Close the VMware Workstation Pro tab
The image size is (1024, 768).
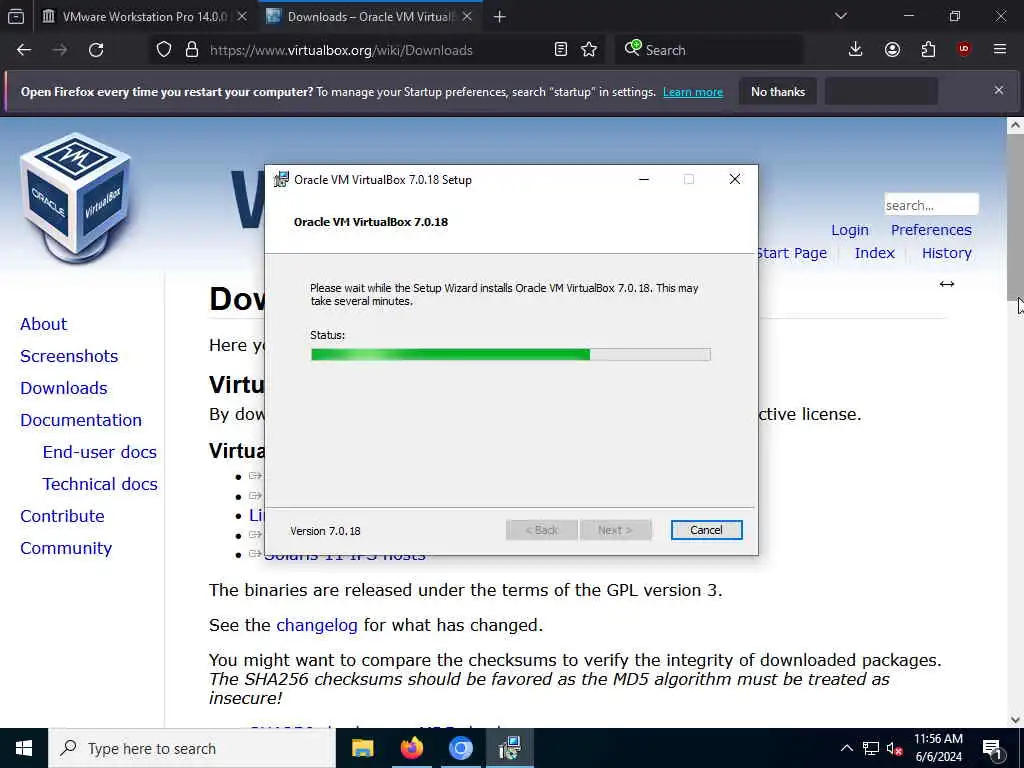pos(242,16)
